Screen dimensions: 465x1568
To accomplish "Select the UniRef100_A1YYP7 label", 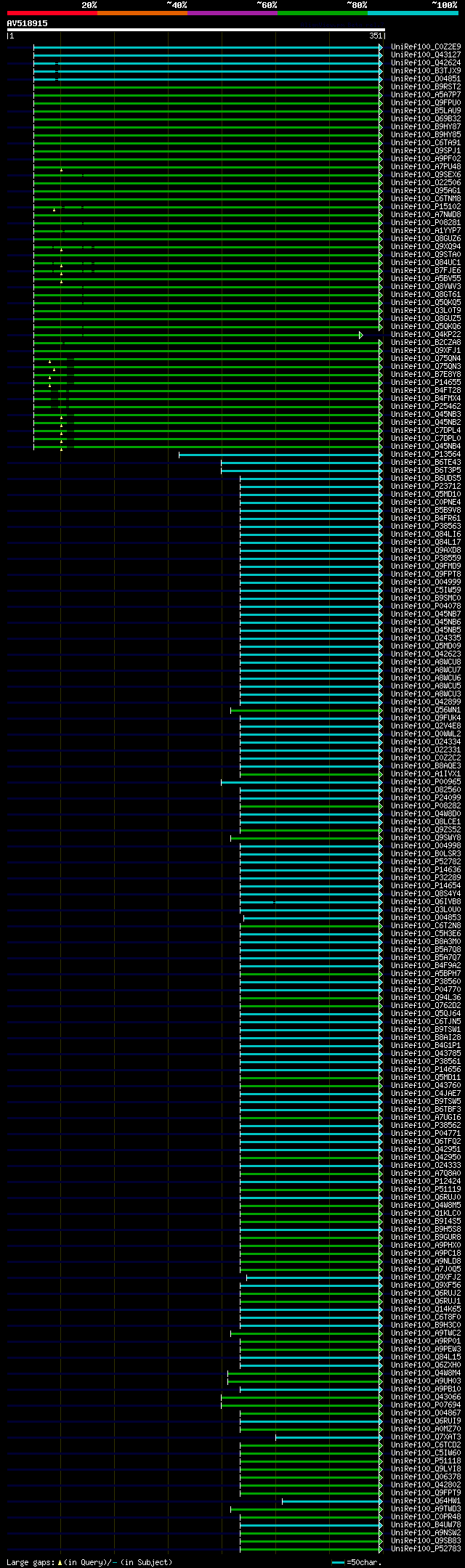I will [x=426, y=231].
